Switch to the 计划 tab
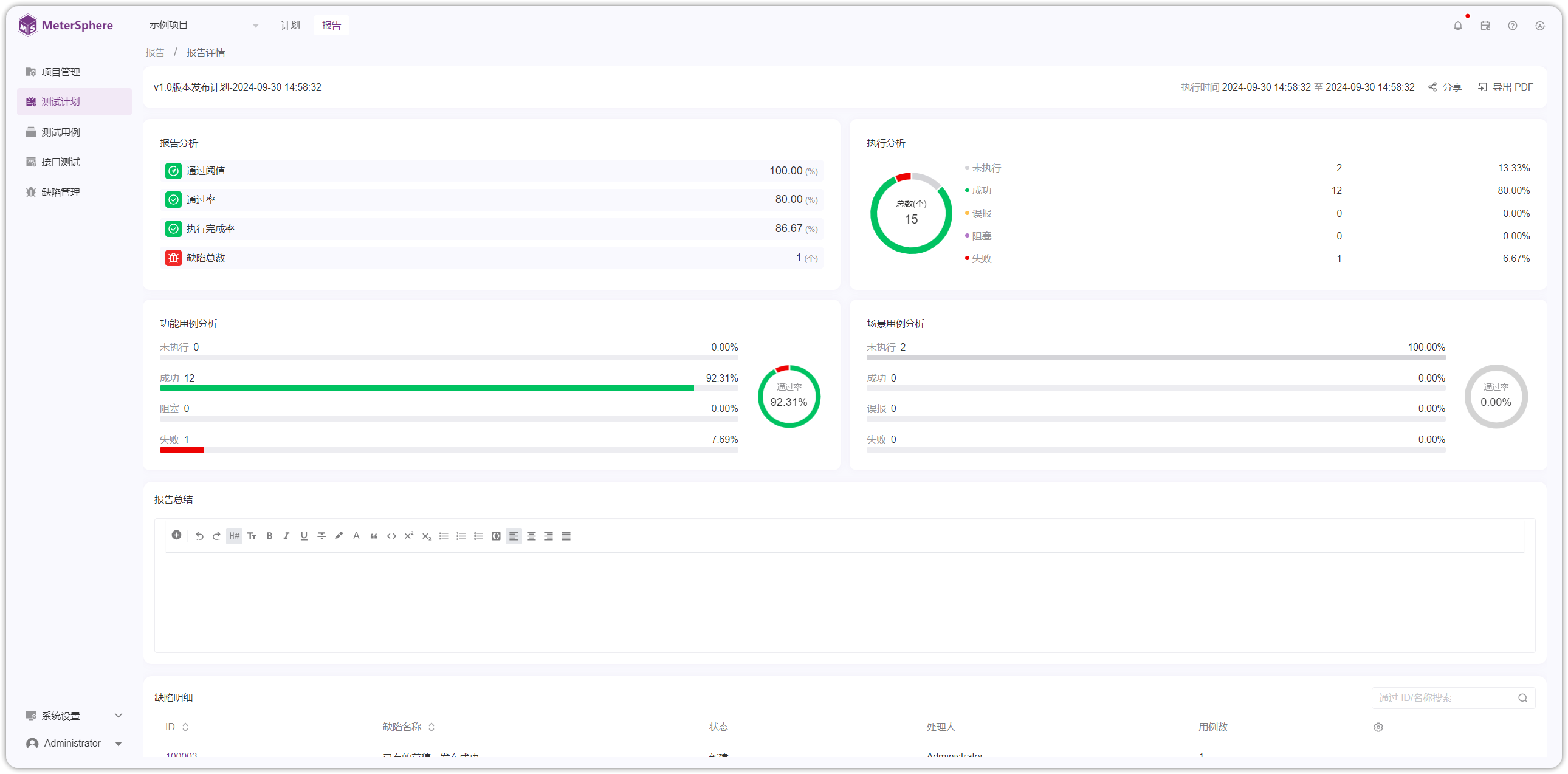This screenshot has height=774, width=1568. tap(291, 25)
